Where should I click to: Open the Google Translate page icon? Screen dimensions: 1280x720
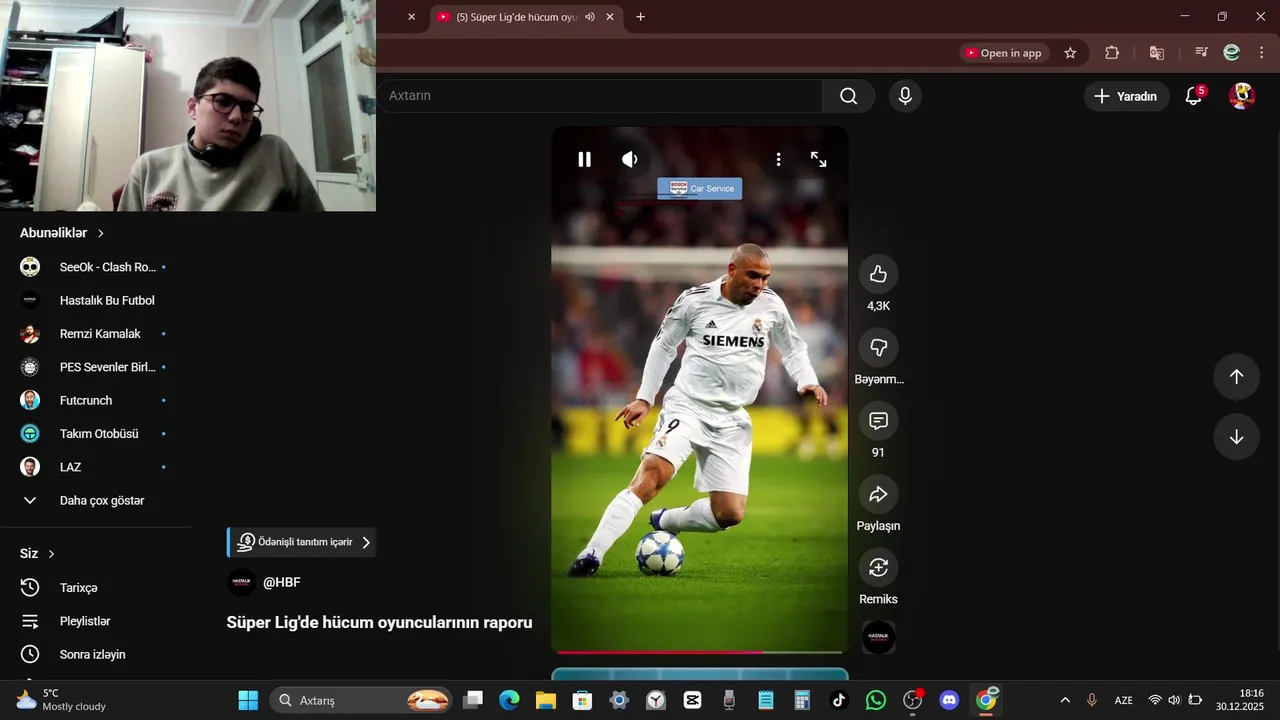click(x=1157, y=53)
